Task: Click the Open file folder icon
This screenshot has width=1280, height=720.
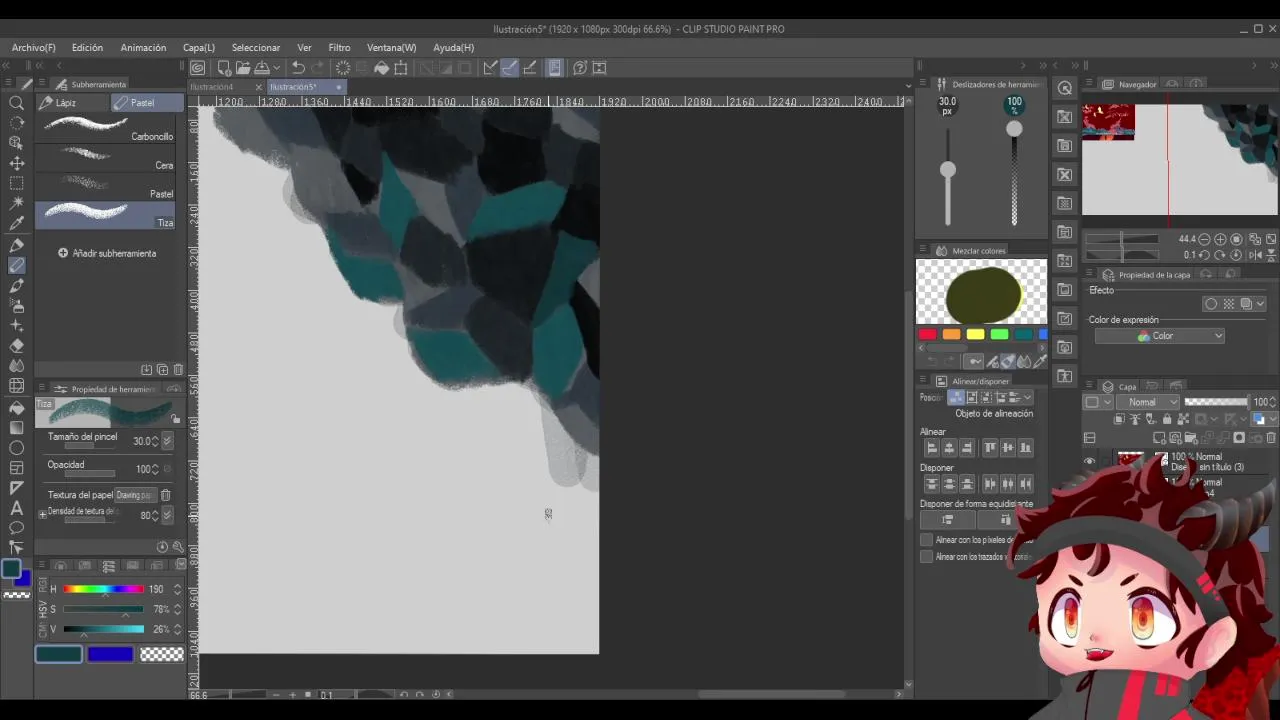Action: click(243, 68)
